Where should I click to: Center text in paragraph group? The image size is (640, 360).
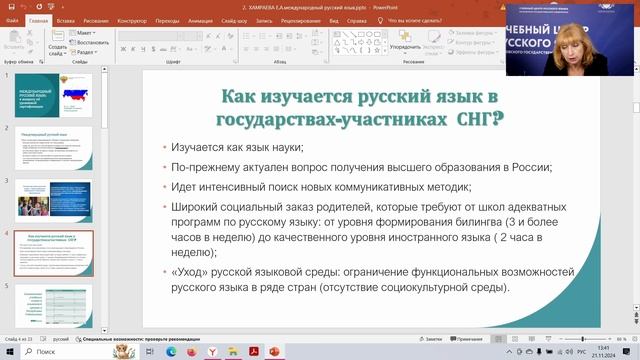[x=256, y=49]
